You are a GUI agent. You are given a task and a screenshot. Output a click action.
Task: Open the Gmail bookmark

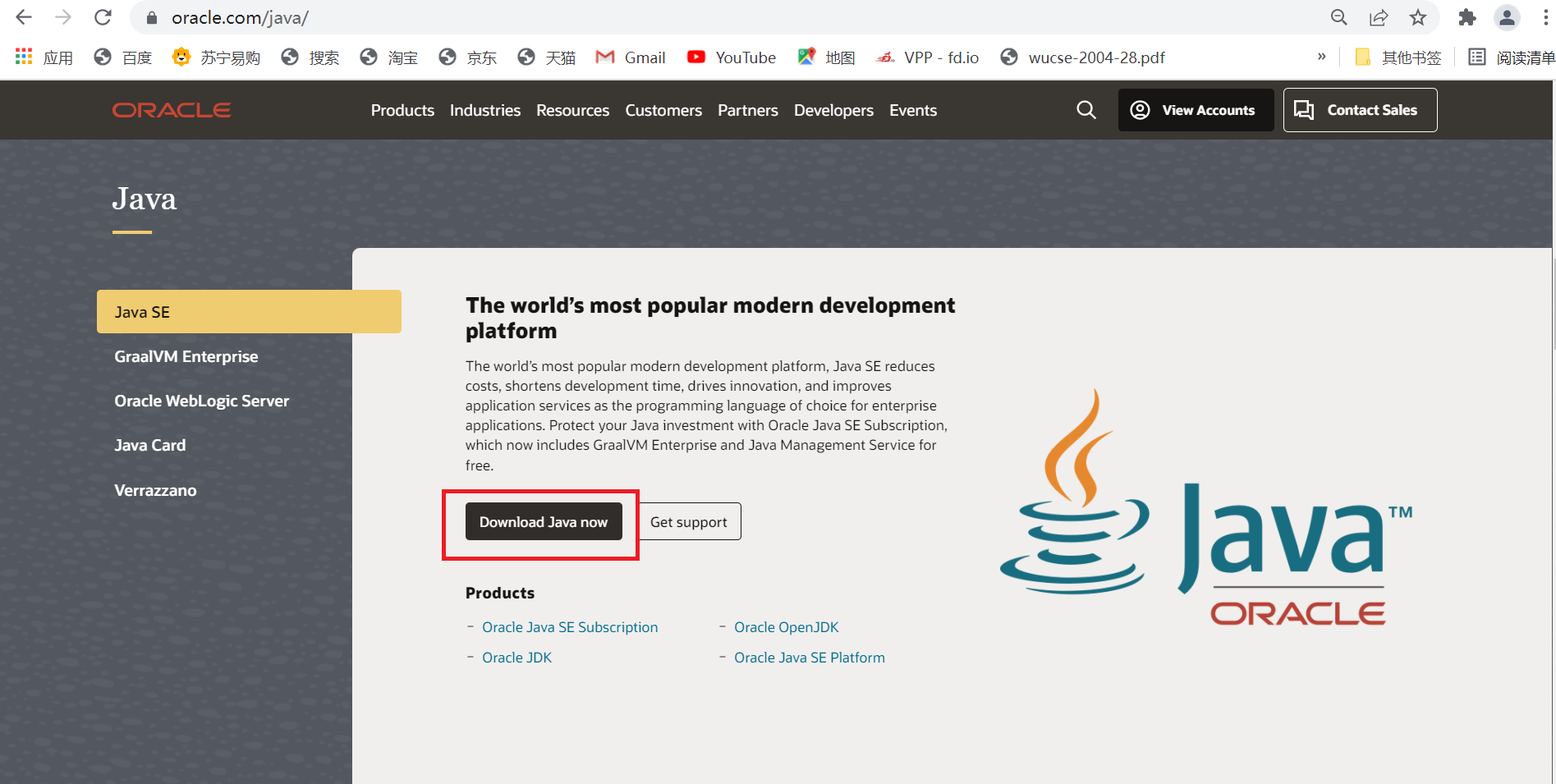[x=631, y=57]
